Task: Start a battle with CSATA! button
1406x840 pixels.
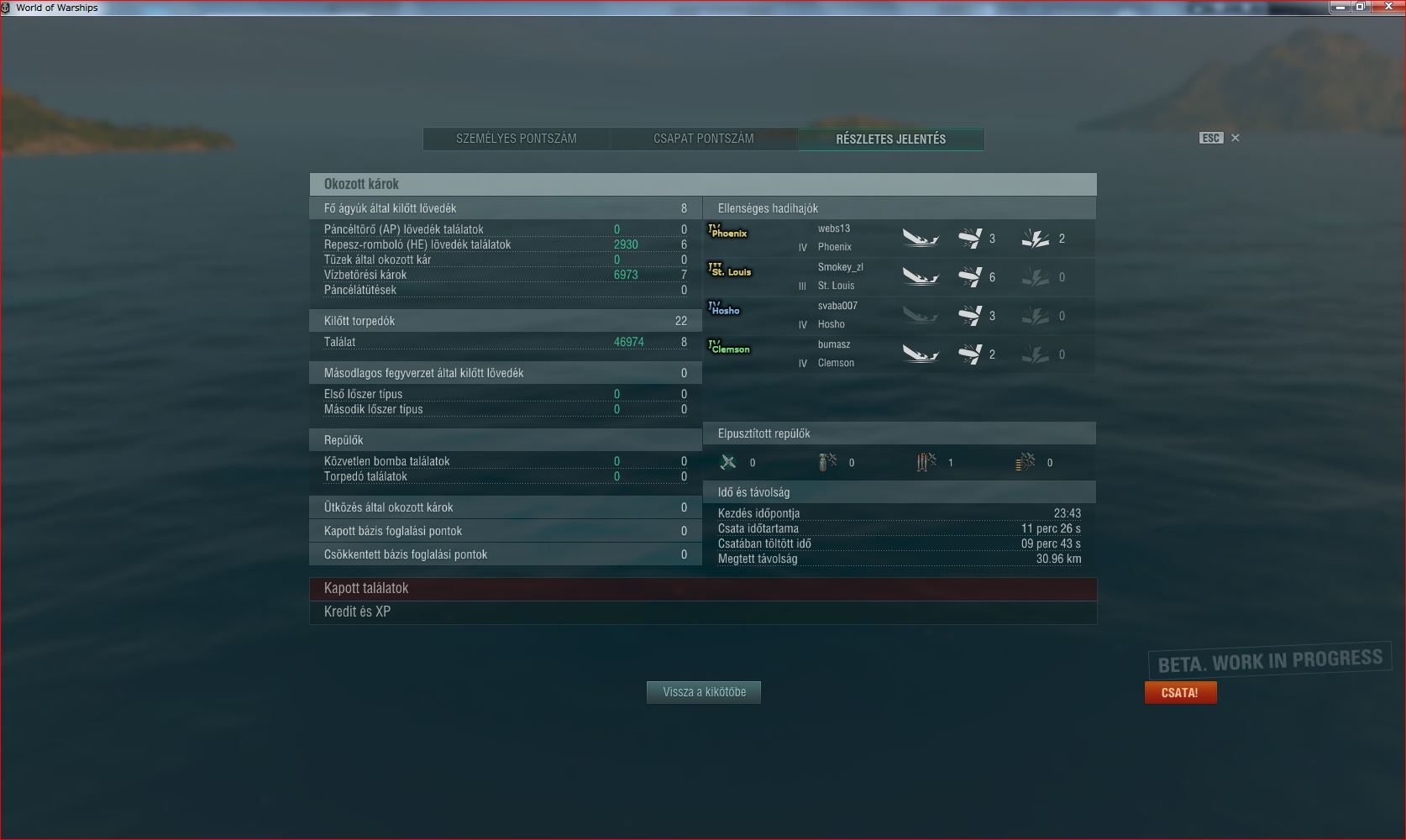Action: coord(1180,693)
